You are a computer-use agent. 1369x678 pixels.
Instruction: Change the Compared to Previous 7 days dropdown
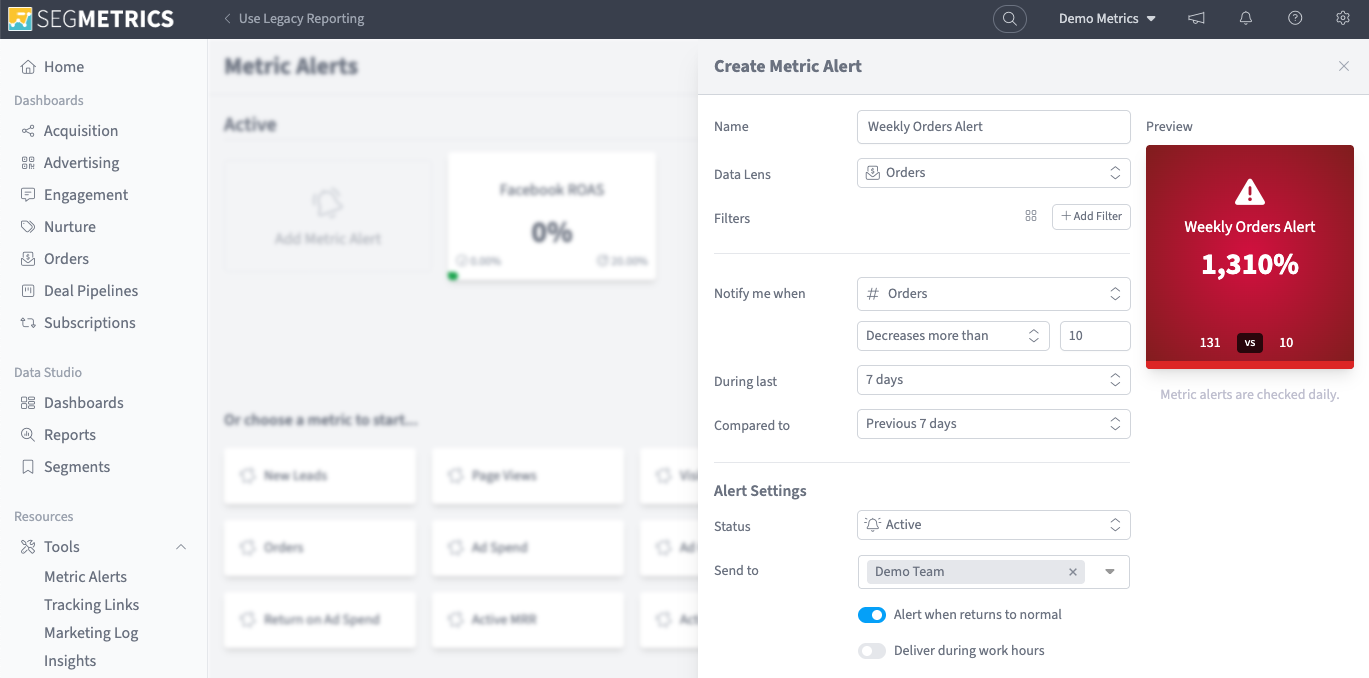click(x=992, y=423)
